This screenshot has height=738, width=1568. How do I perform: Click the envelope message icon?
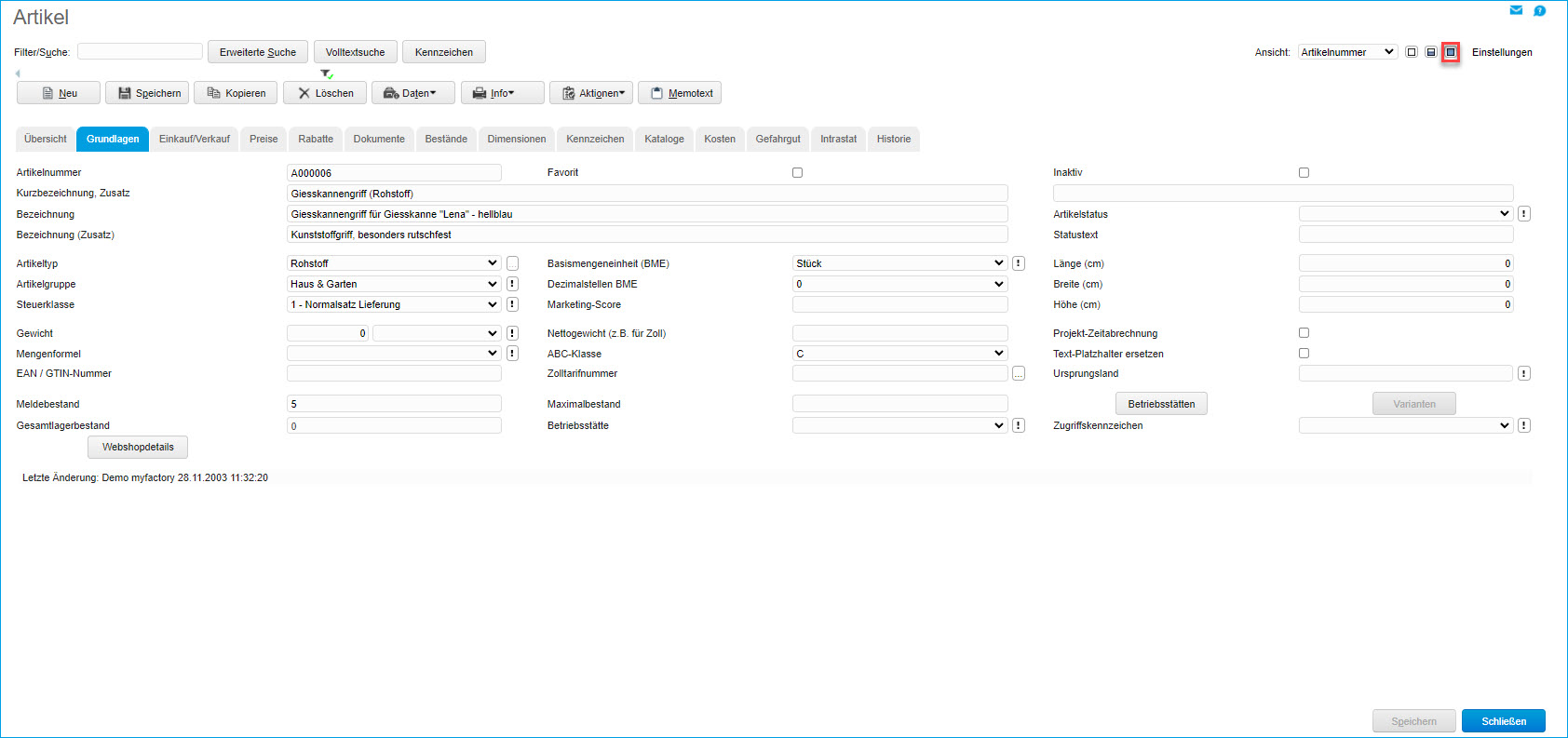coord(1516,10)
